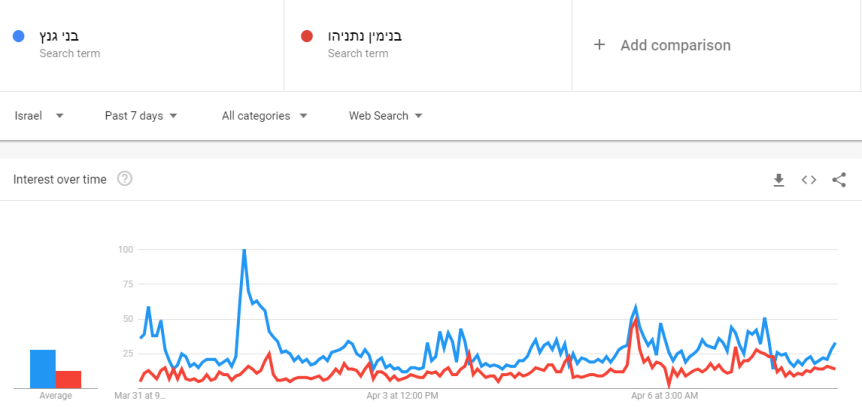The width and height of the screenshot is (862, 407).
Task: Download the Interest over time data
Action: click(779, 180)
